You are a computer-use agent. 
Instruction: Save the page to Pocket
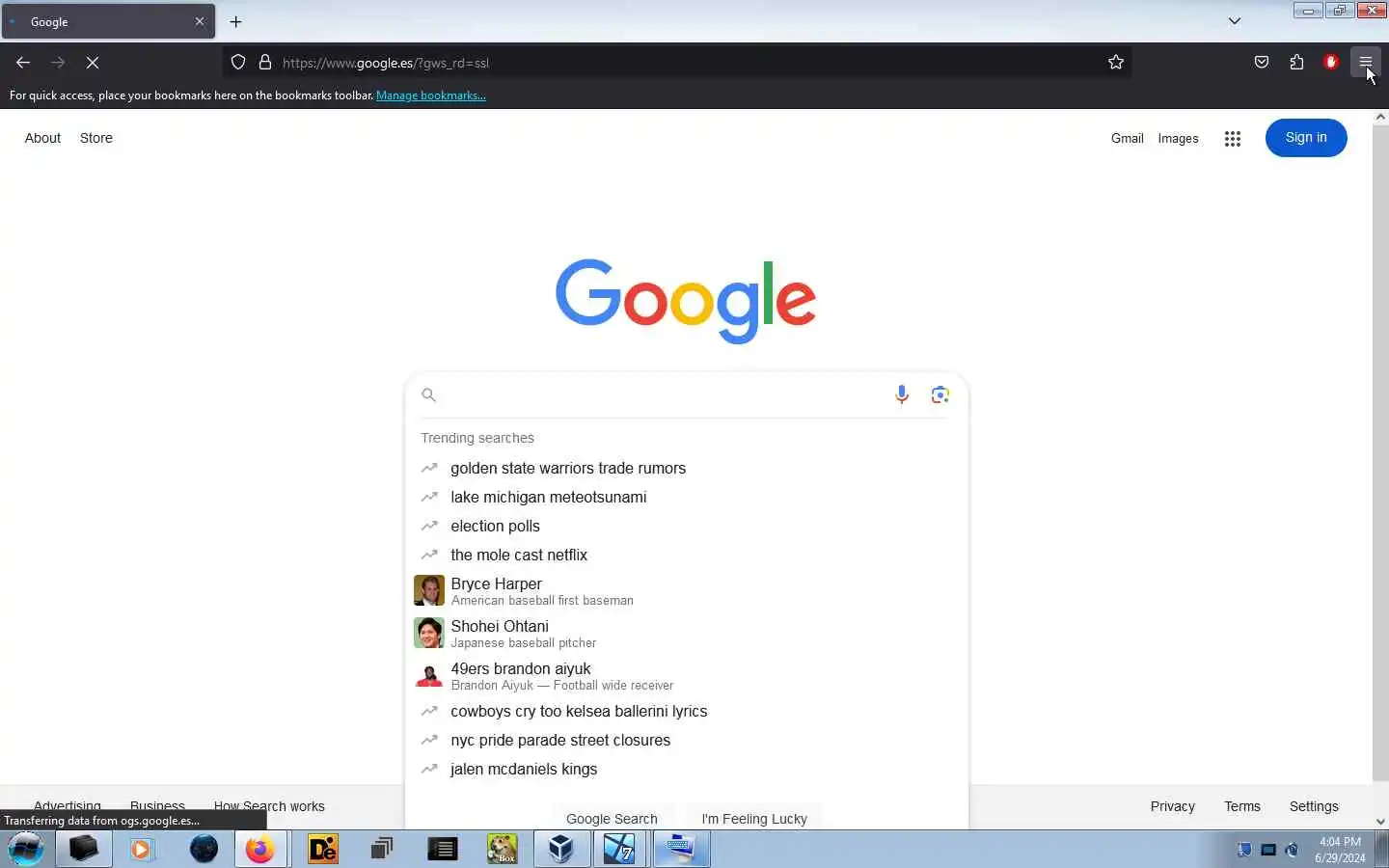(1262, 63)
